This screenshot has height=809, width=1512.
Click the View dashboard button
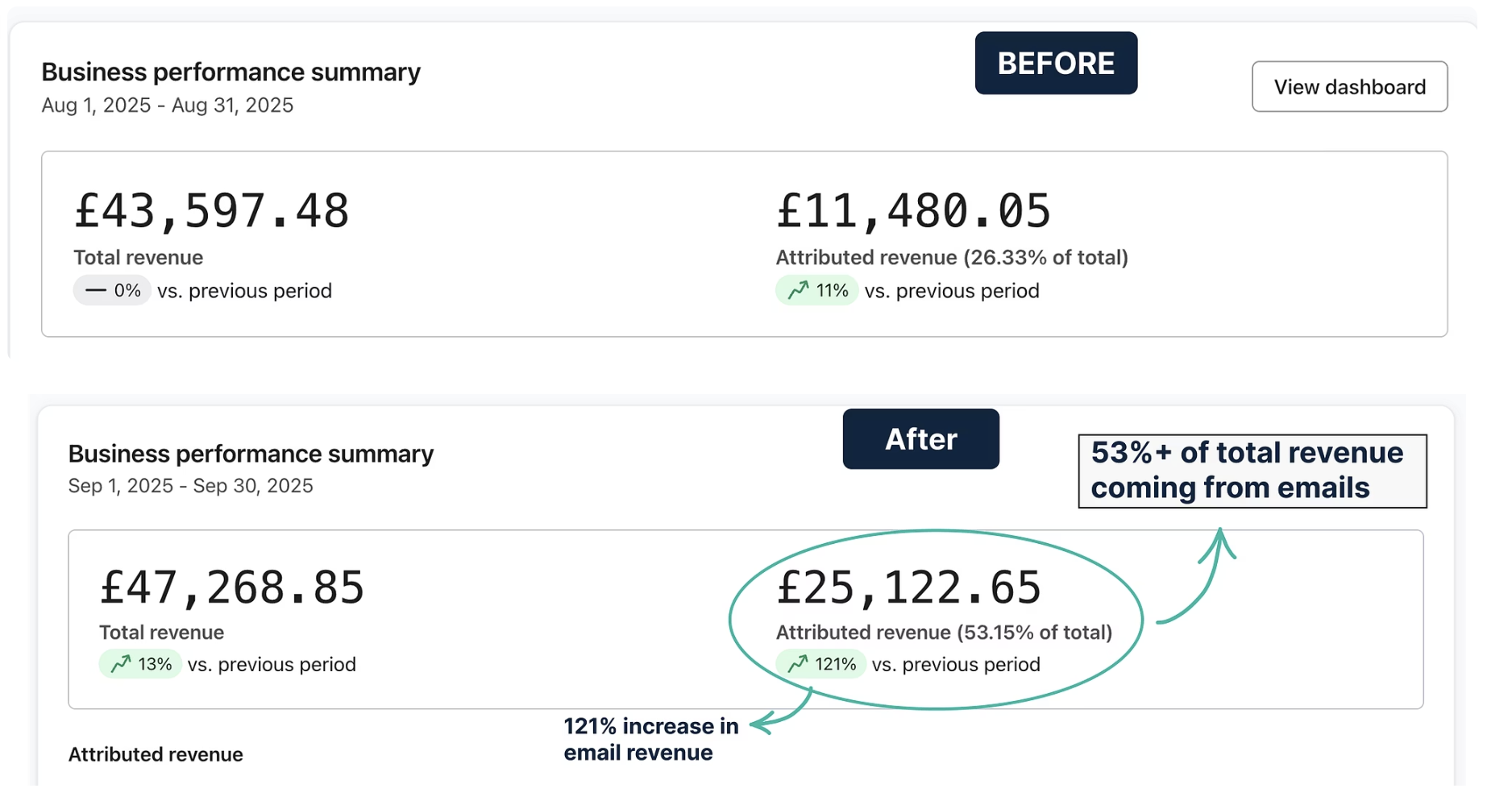(x=1349, y=86)
